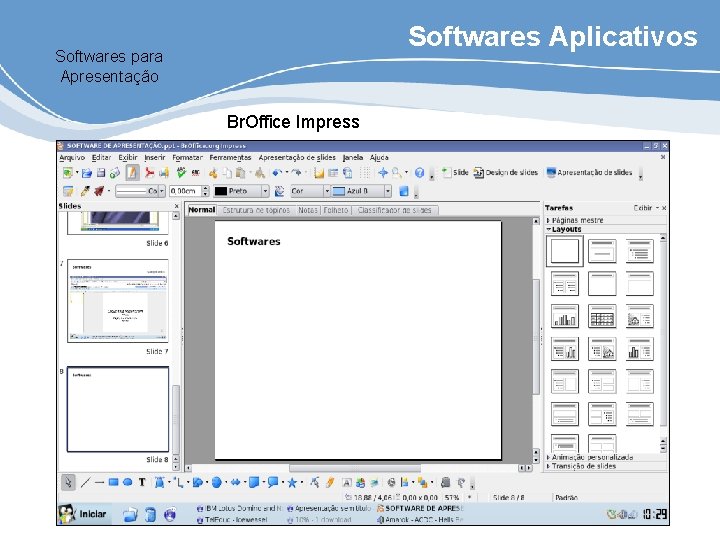Click the Save document icon
Screen dimensions: 720x540
(101, 173)
